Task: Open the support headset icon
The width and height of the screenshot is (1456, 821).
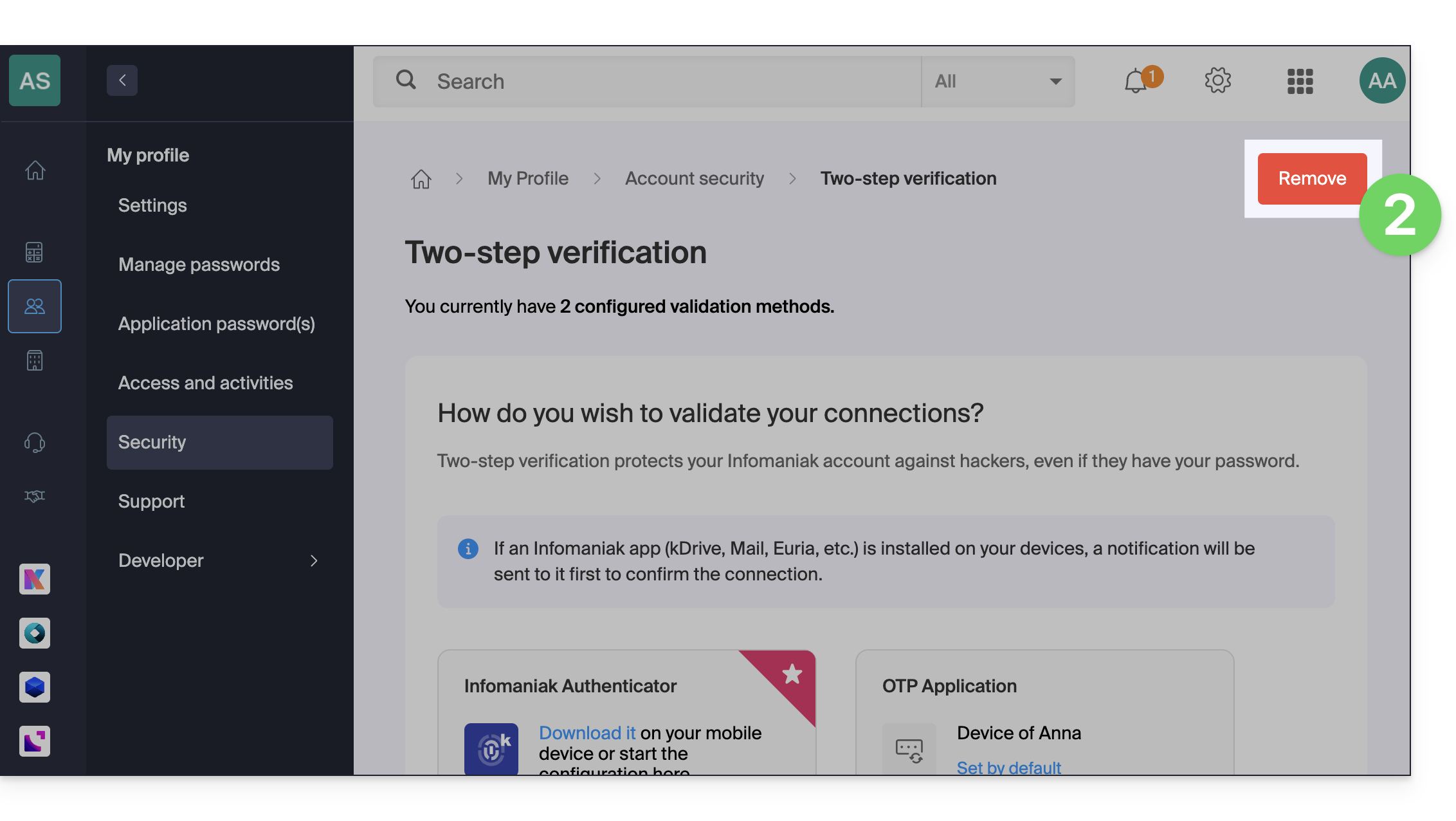Action: pyautogui.click(x=35, y=443)
